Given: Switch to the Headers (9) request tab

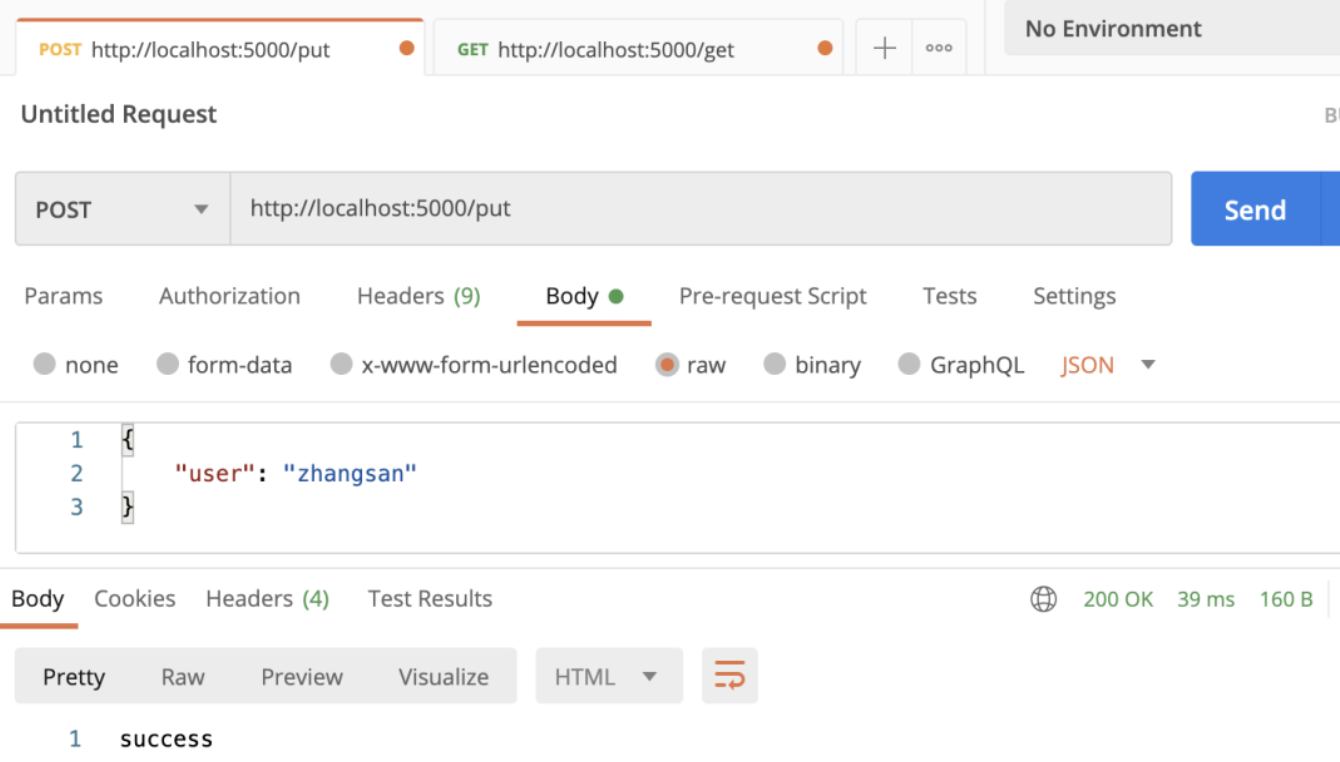Looking at the screenshot, I should click(419, 296).
